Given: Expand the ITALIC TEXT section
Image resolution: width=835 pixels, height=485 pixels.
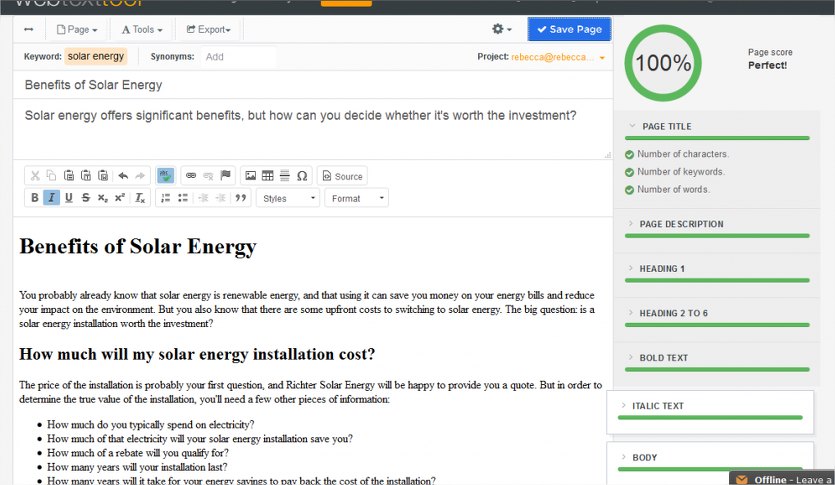Looking at the screenshot, I should (624, 406).
